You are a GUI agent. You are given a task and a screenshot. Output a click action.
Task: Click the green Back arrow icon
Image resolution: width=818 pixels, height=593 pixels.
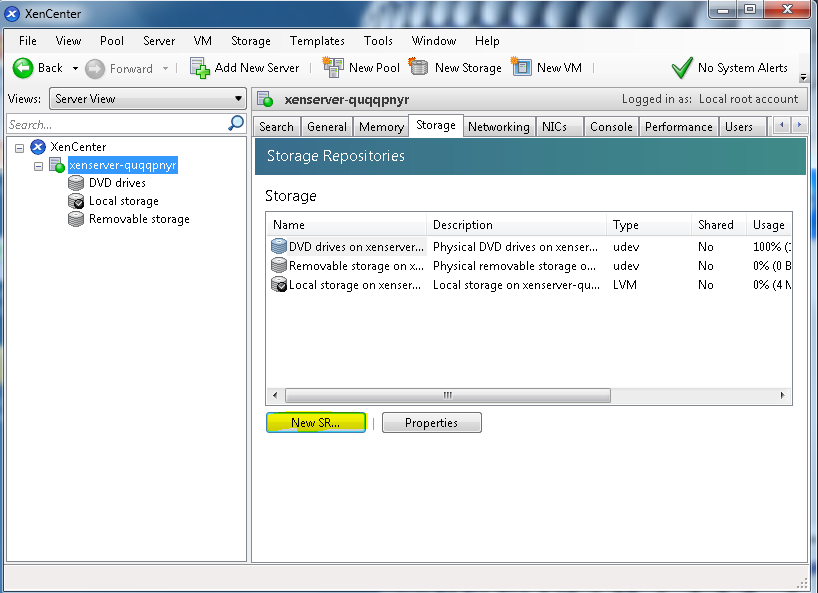[x=23, y=68]
